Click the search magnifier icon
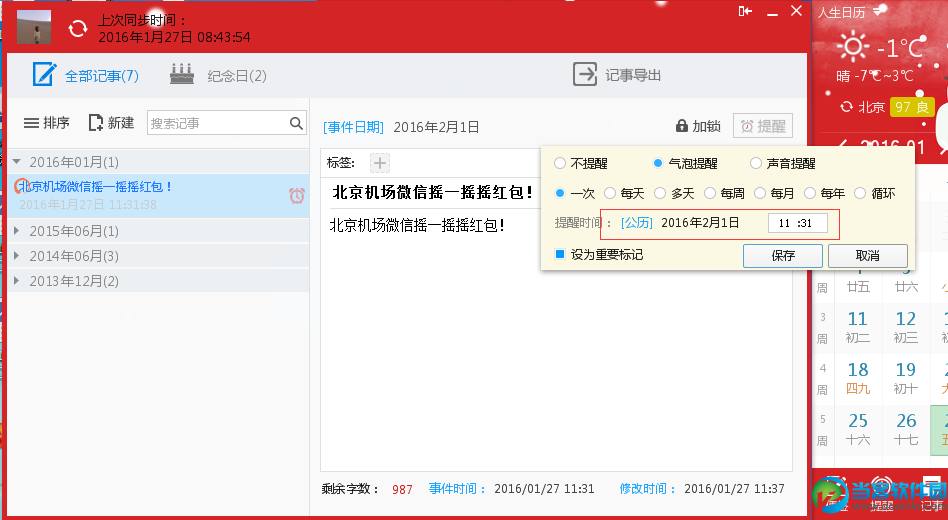The width and height of the screenshot is (948, 520). click(296, 123)
